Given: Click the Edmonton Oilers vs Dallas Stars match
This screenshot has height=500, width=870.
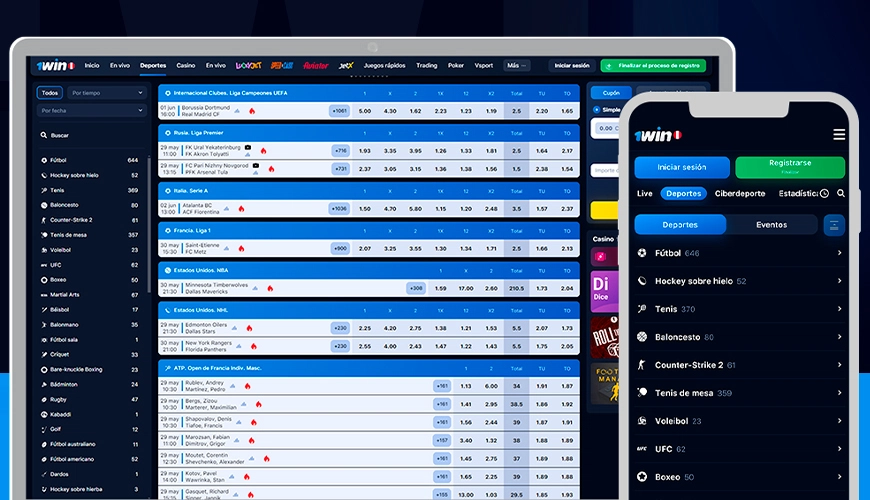Looking at the screenshot, I should [368, 328].
